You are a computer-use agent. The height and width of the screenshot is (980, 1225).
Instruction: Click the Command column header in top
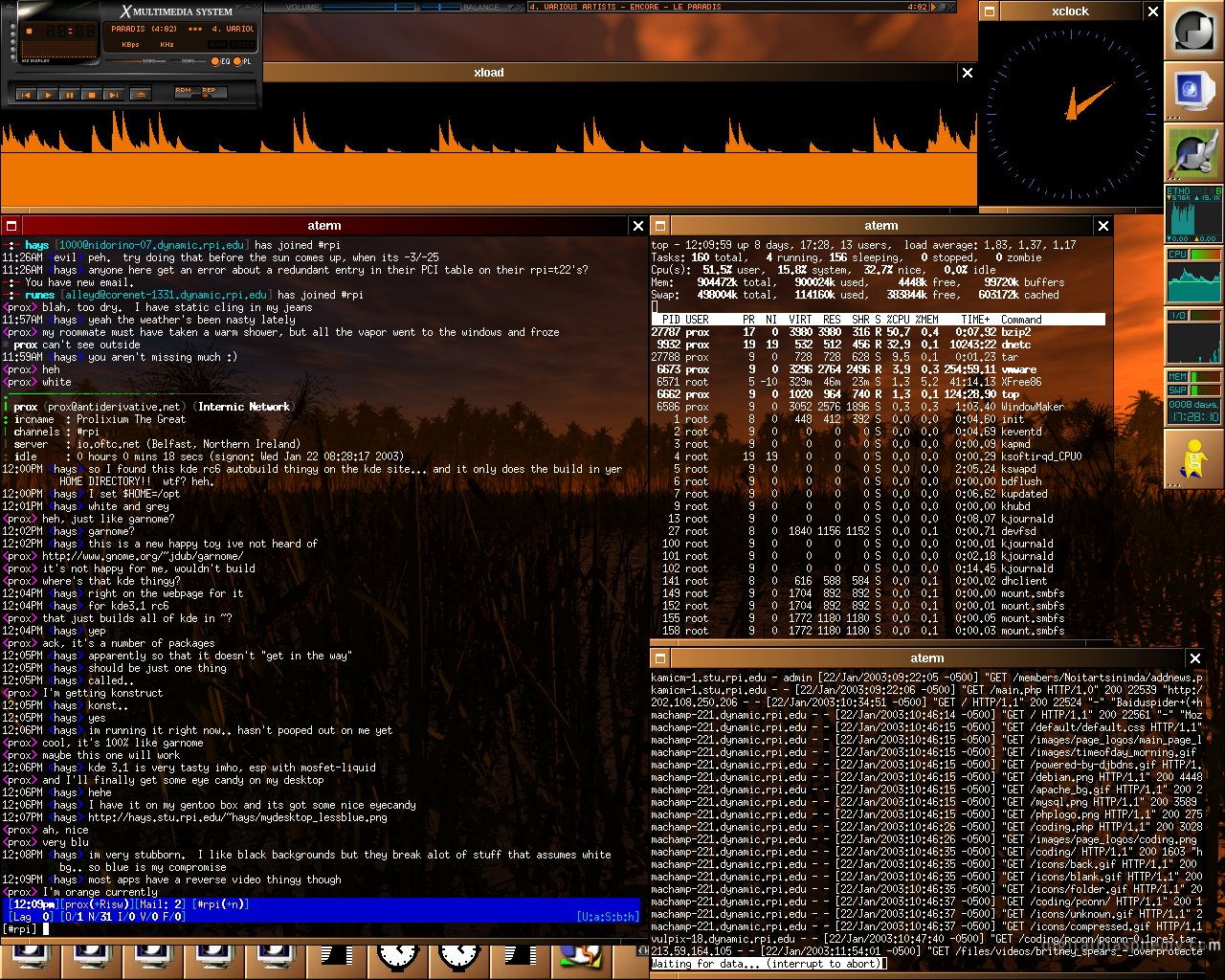click(x=1021, y=320)
